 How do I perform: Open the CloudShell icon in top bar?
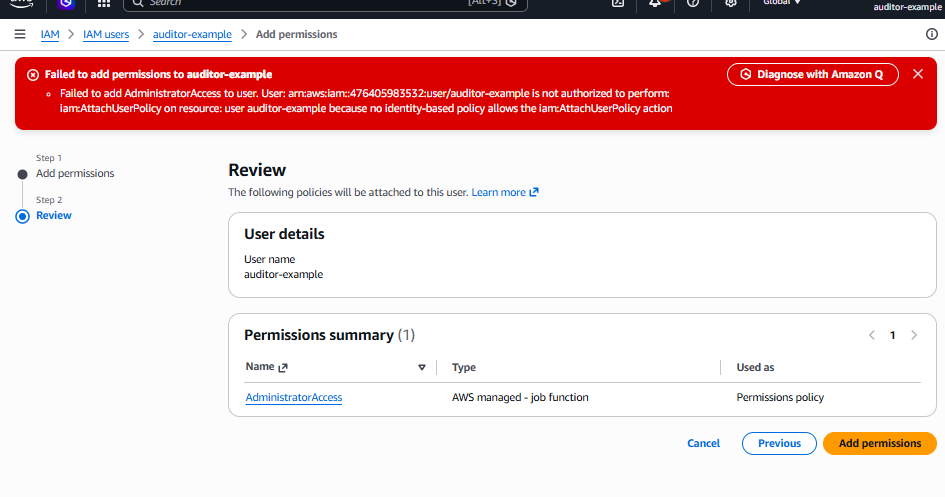click(618, 4)
